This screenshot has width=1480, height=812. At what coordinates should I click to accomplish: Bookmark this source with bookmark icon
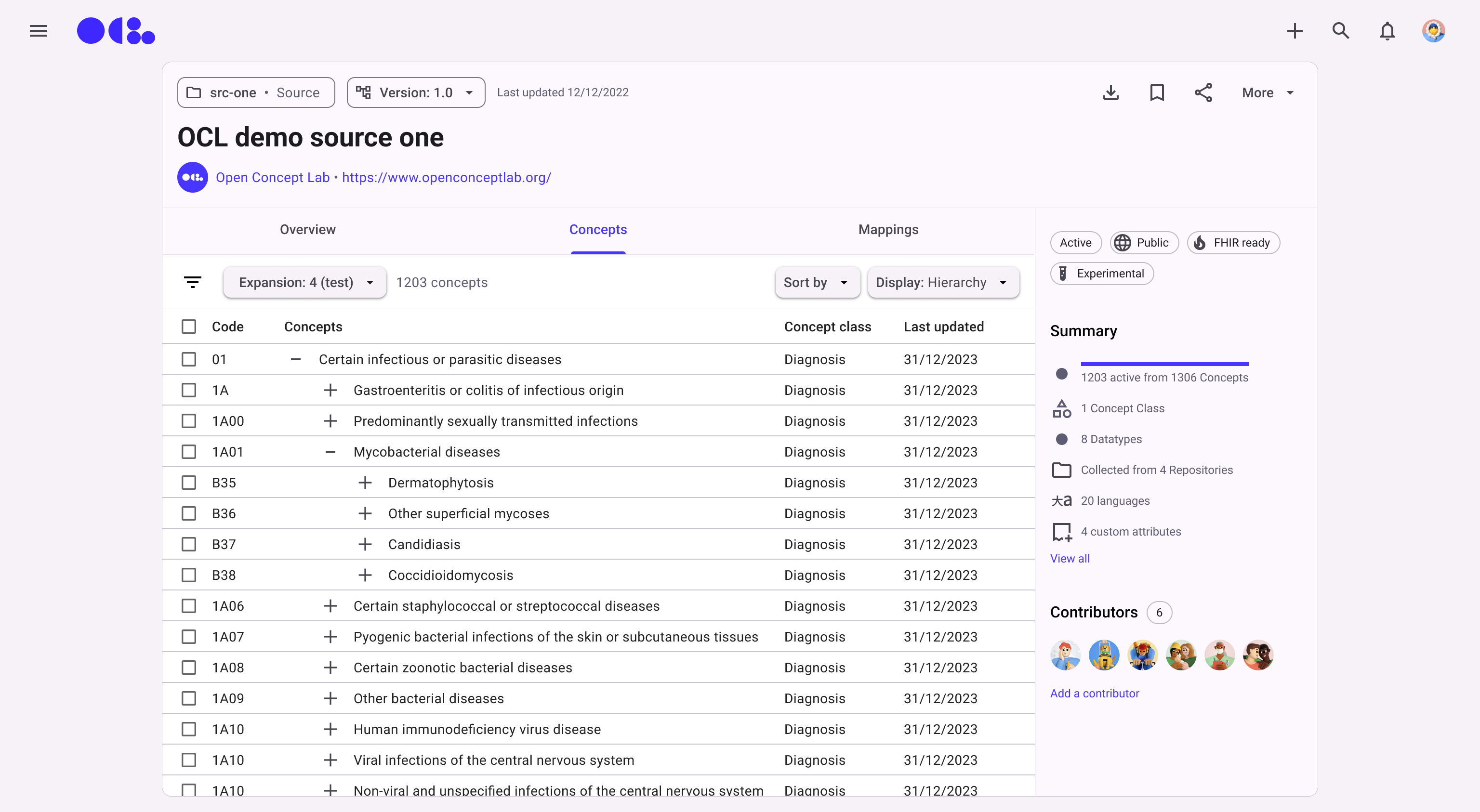point(1157,92)
